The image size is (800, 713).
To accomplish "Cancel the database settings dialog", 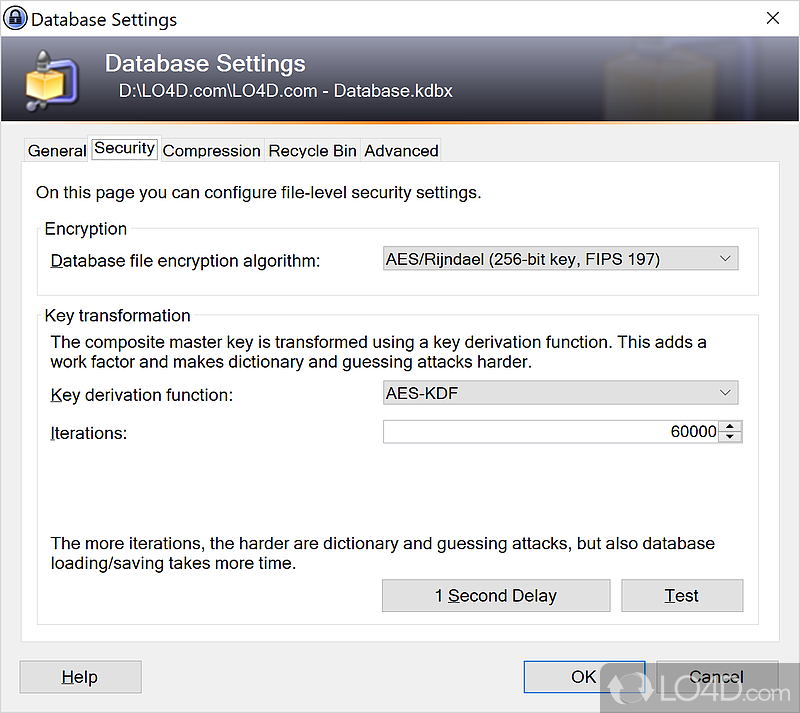I will [717, 677].
